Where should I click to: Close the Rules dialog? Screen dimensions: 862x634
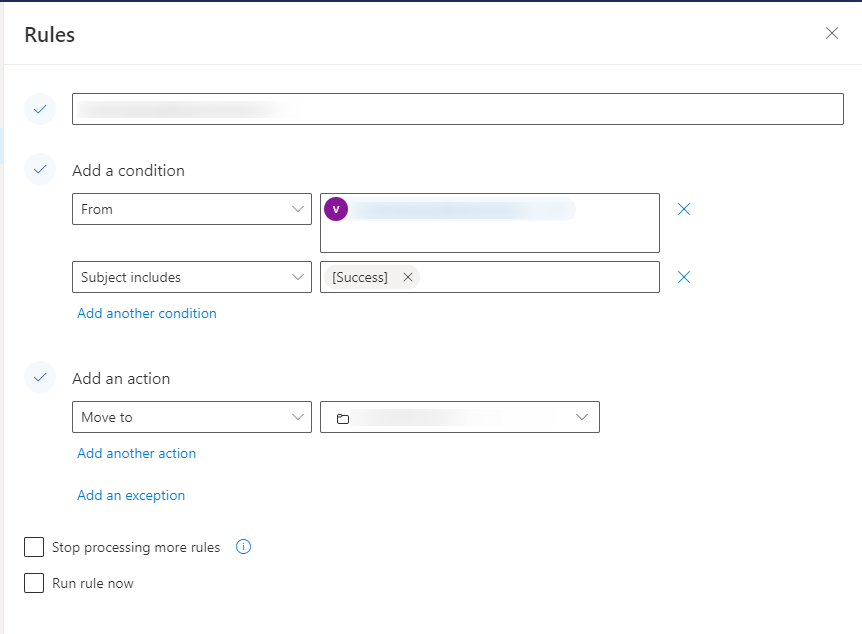[x=832, y=33]
